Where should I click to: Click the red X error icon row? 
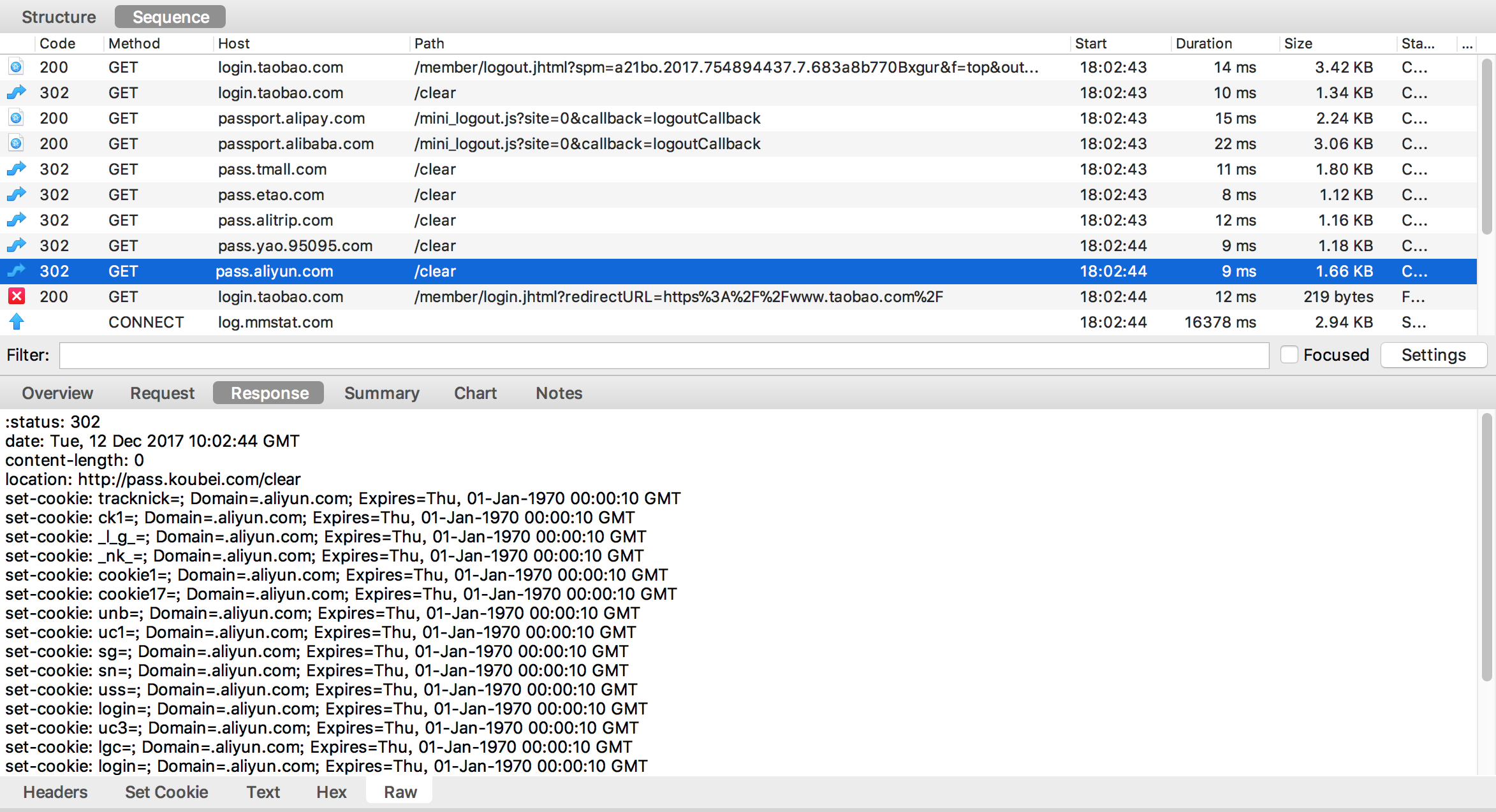(x=16, y=296)
